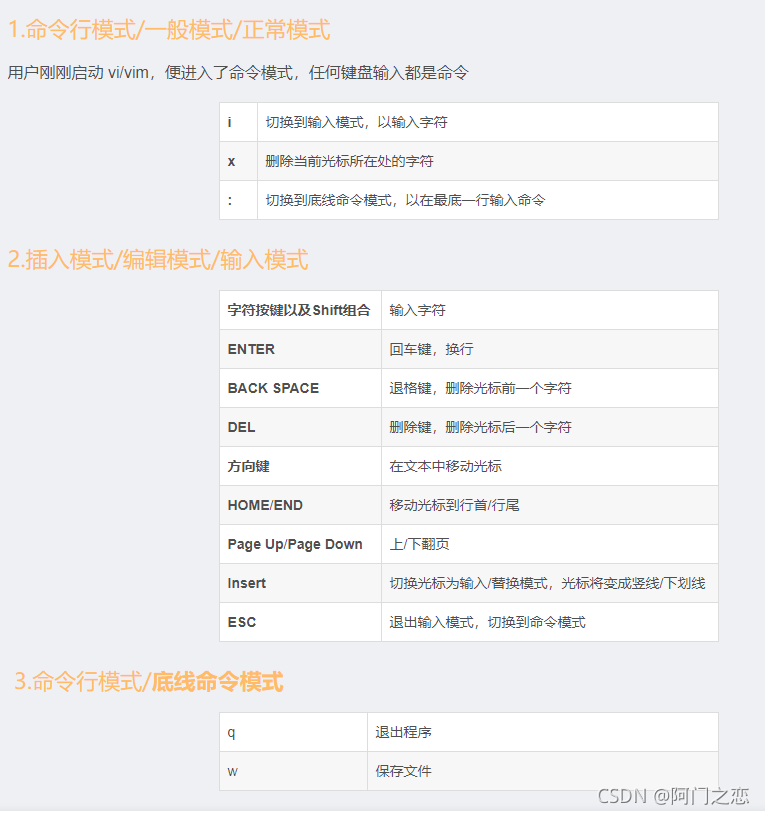The image size is (765, 814).
Task: Select the intro sentence about starting vi/vim
Action: [238, 72]
